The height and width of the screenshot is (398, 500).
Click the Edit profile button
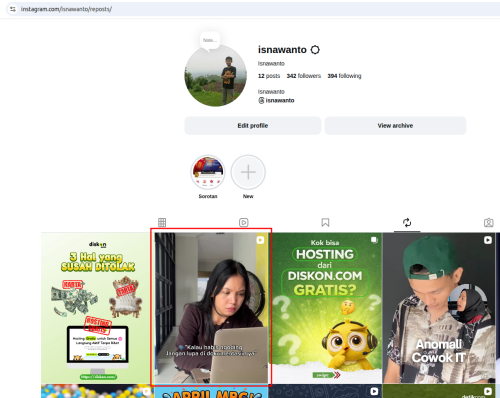coord(253,126)
